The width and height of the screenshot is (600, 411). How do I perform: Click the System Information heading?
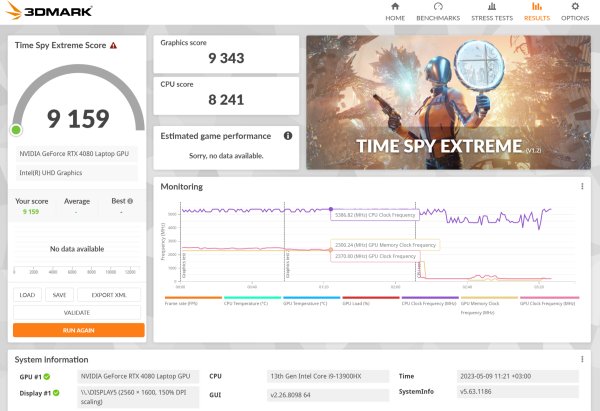[x=51, y=360]
